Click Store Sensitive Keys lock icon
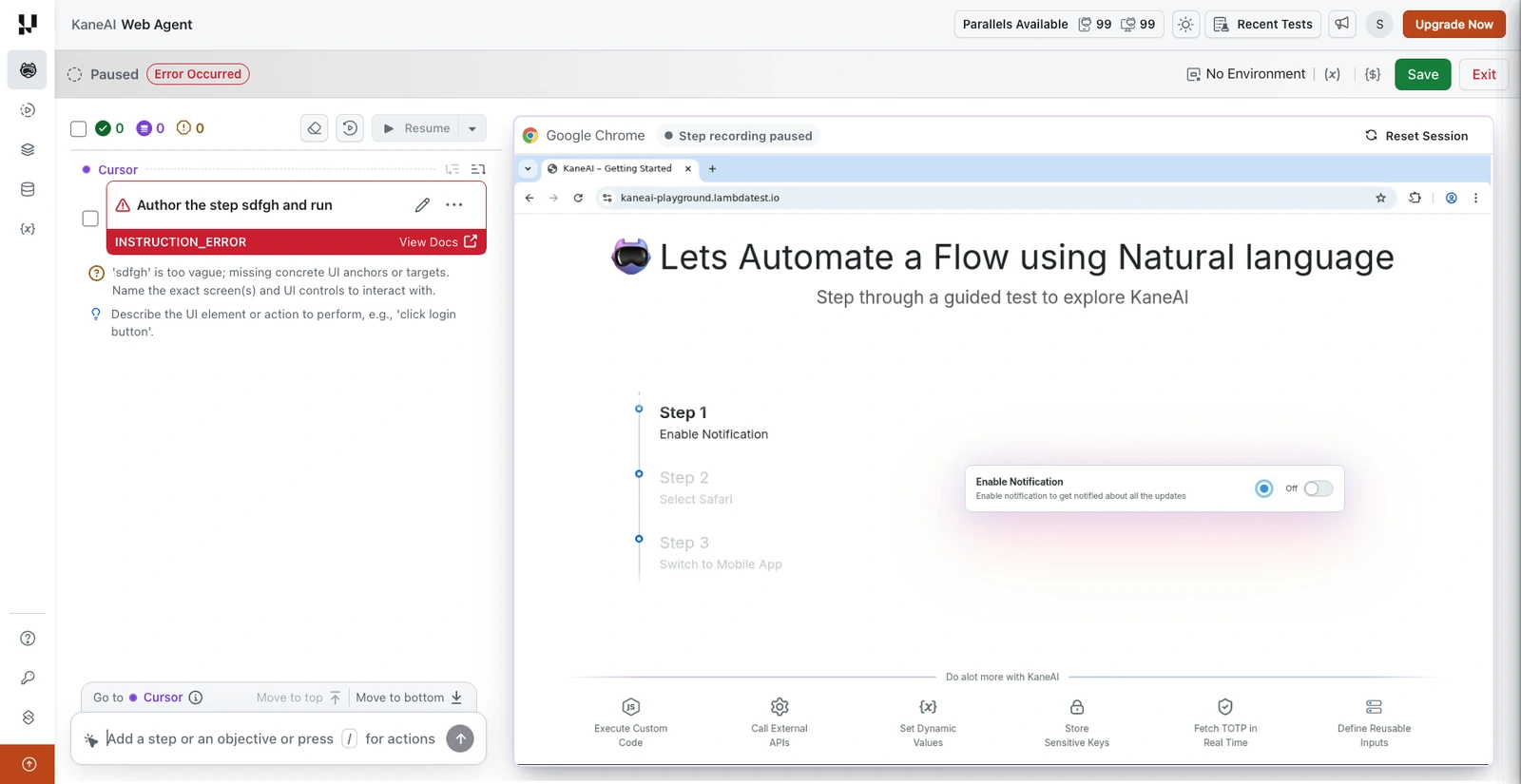 (x=1077, y=707)
